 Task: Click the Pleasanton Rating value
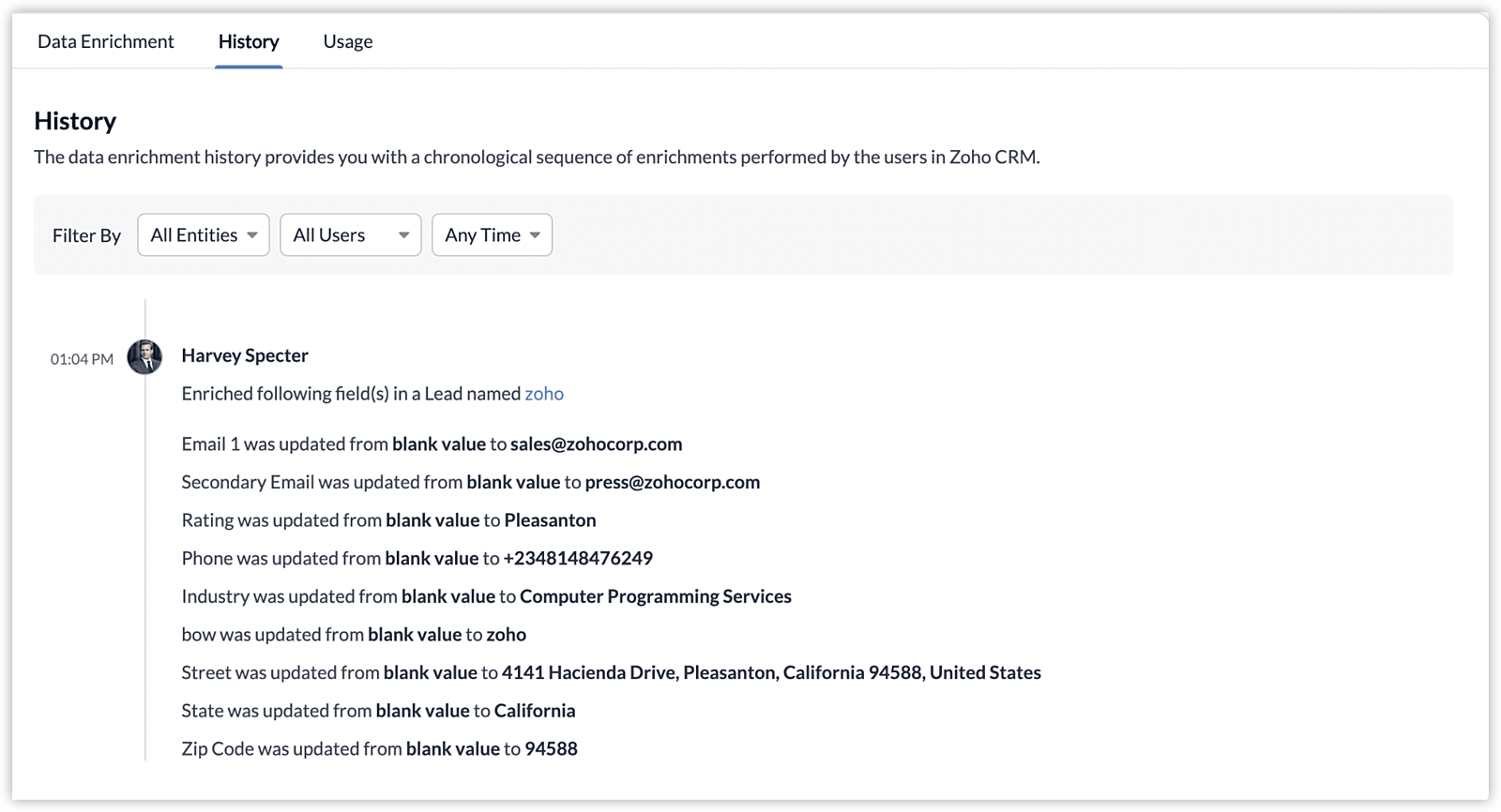point(550,520)
